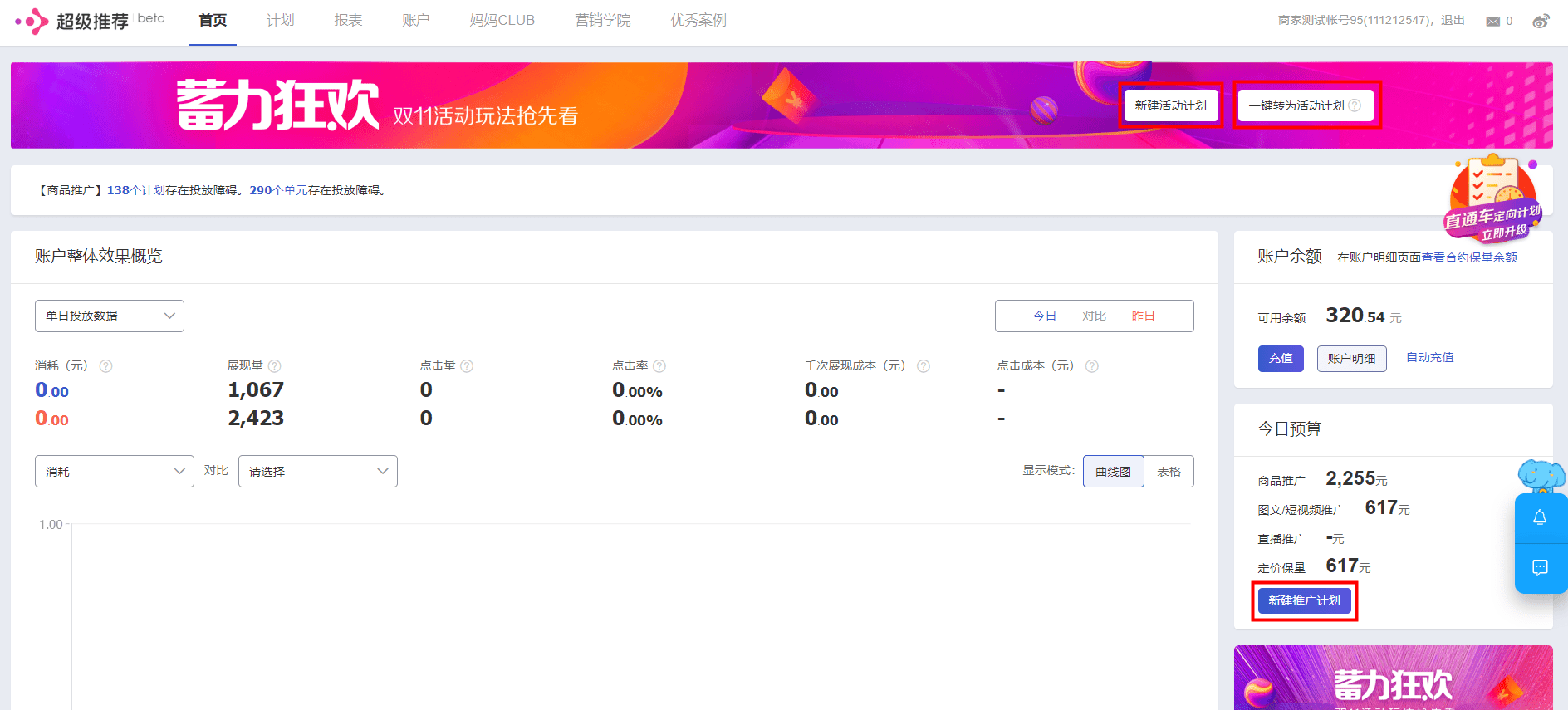Viewport: 1568px width, 710px height.
Task: Click the 138个计划 link
Action: [136, 190]
